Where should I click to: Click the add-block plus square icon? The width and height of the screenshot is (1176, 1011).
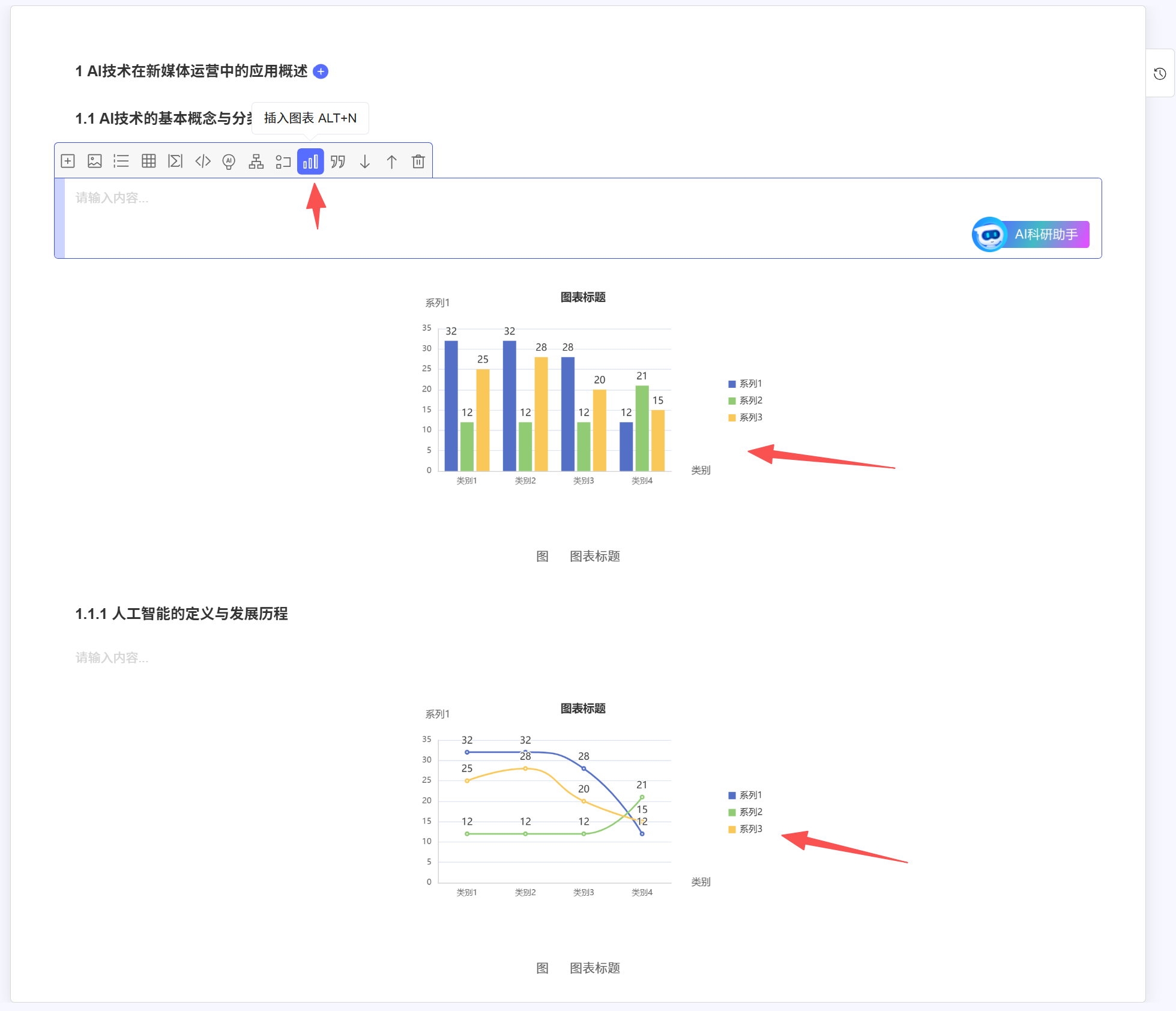(x=68, y=161)
